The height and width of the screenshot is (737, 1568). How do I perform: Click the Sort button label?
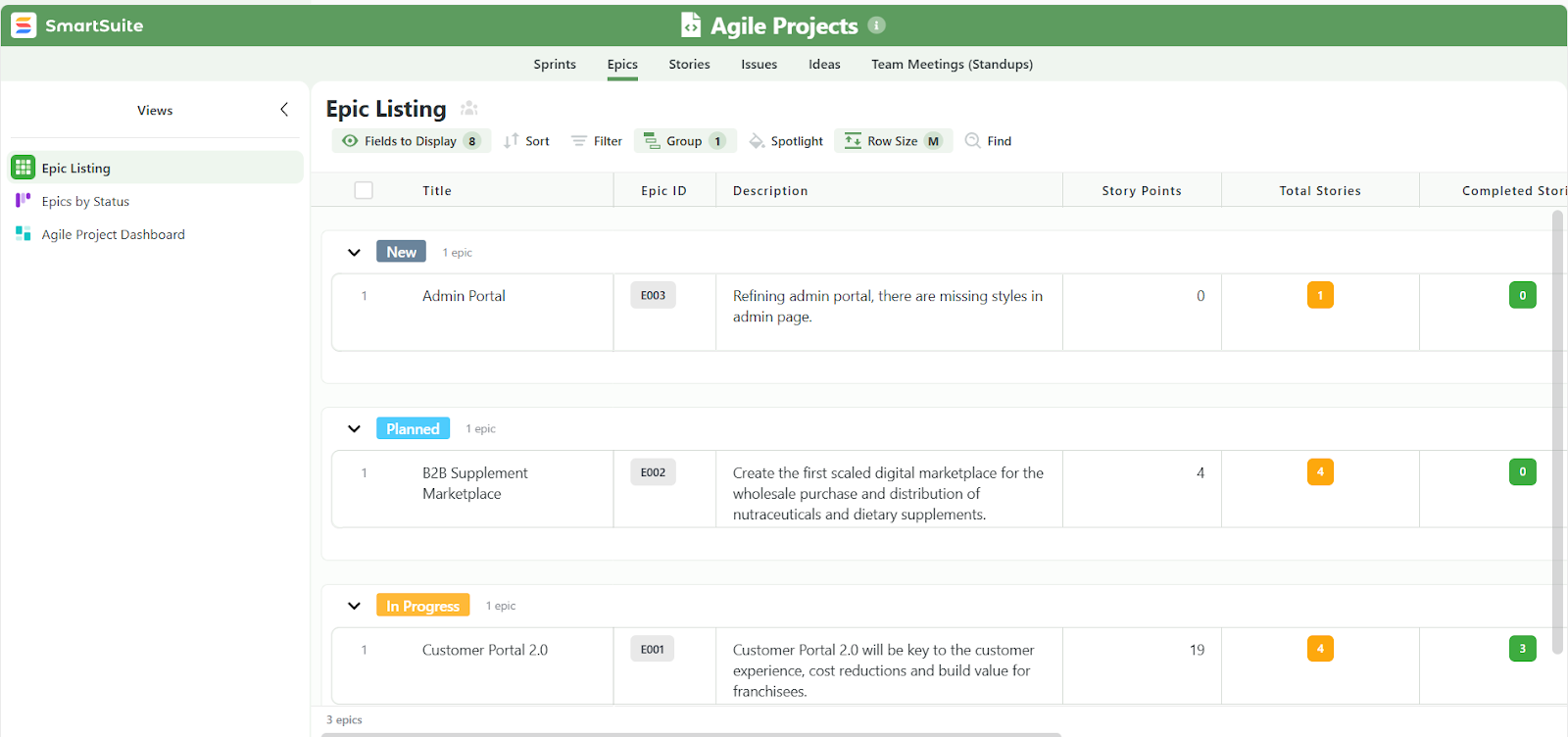[537, 141]
